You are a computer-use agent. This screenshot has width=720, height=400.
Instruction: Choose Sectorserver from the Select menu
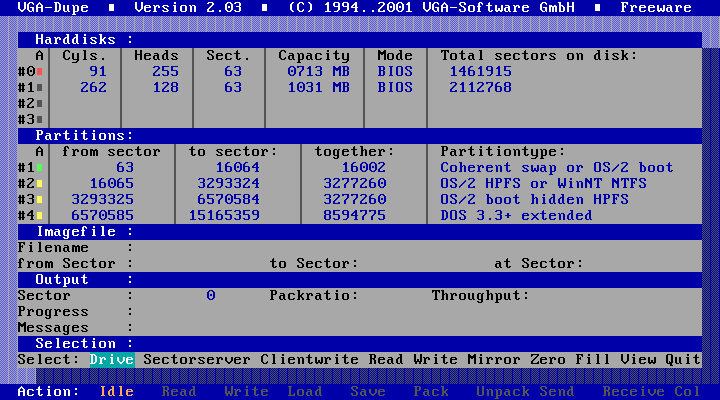pyautogui.click(x=197, y=360)
